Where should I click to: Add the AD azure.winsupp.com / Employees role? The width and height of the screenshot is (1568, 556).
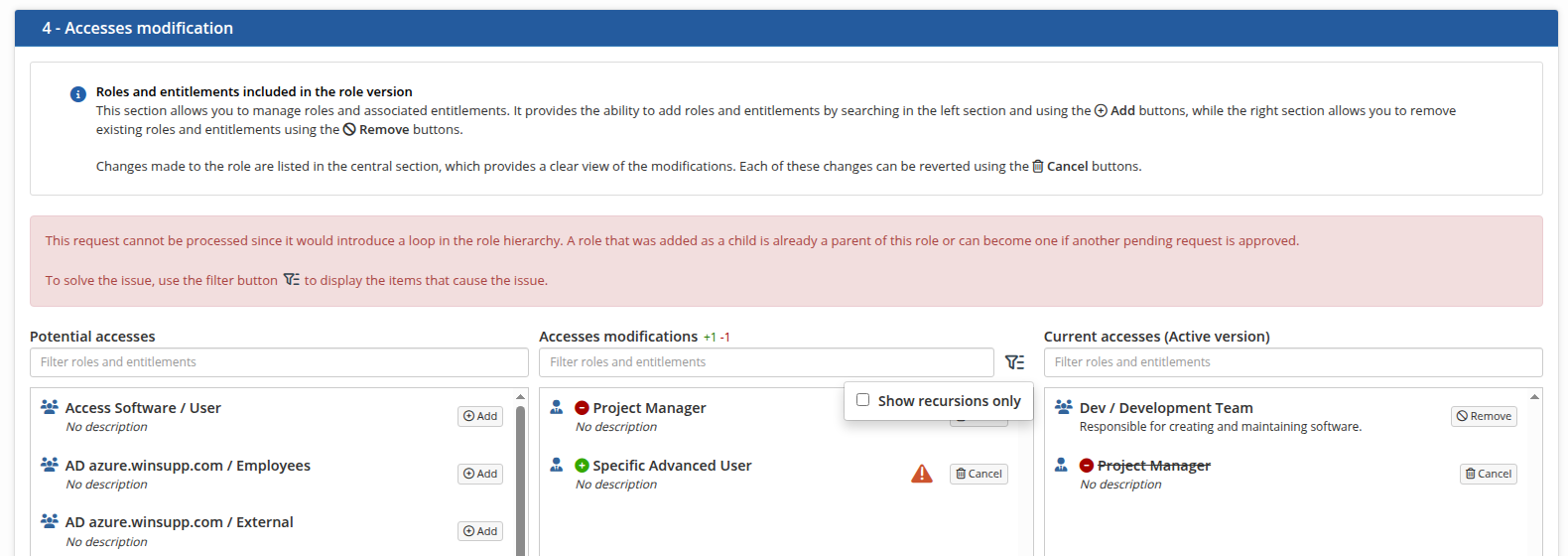(x=480, y=474)
